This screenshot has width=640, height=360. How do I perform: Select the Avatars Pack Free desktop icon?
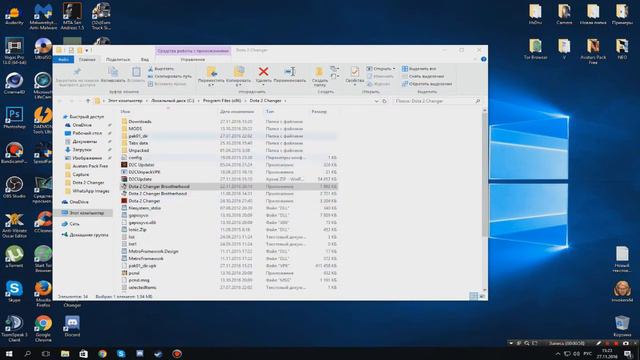click(593, 51)
